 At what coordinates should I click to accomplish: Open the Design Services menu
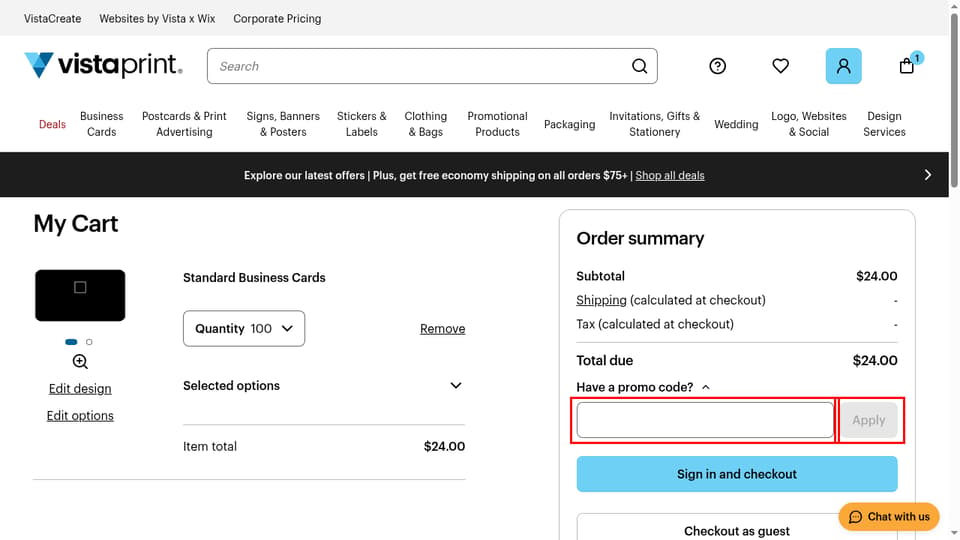(884, 124)
